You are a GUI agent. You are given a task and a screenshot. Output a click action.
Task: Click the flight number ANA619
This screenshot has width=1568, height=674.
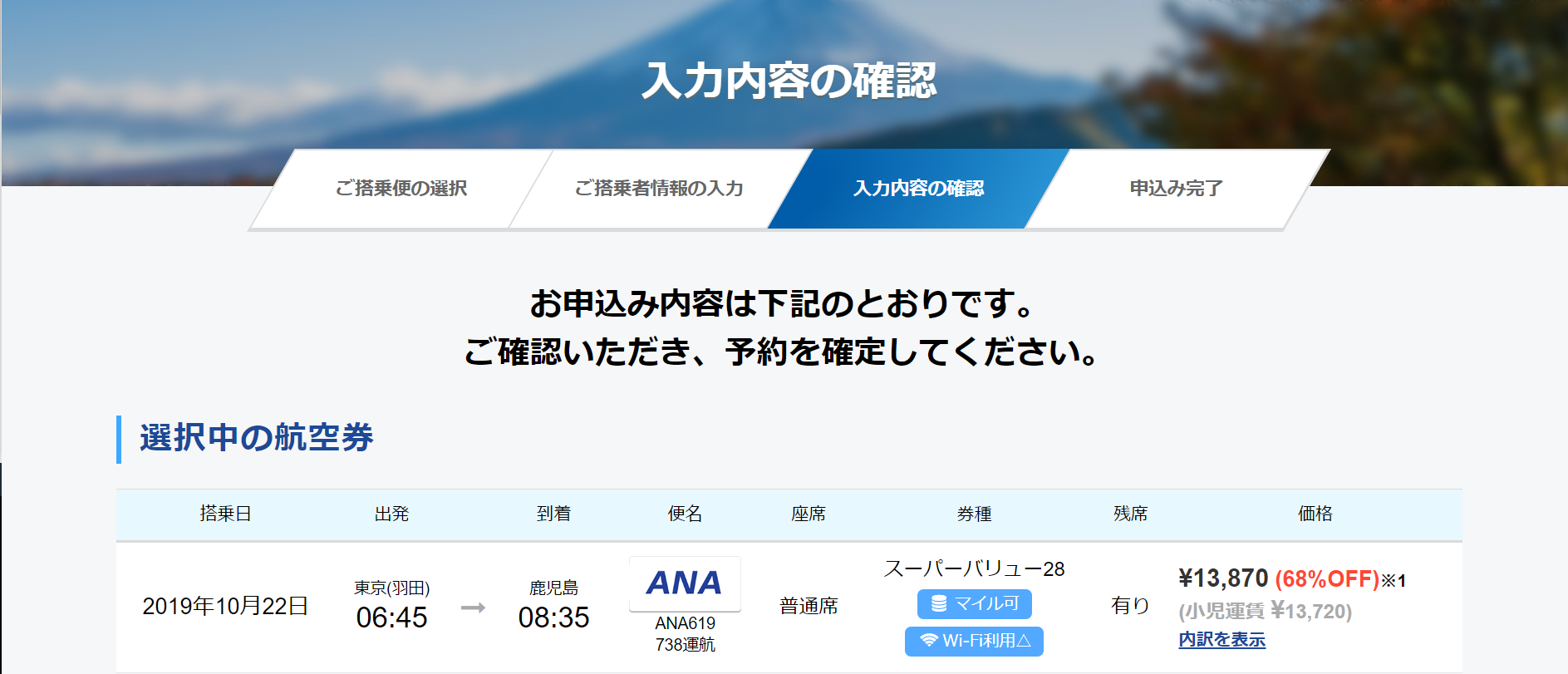click(685, 623)
